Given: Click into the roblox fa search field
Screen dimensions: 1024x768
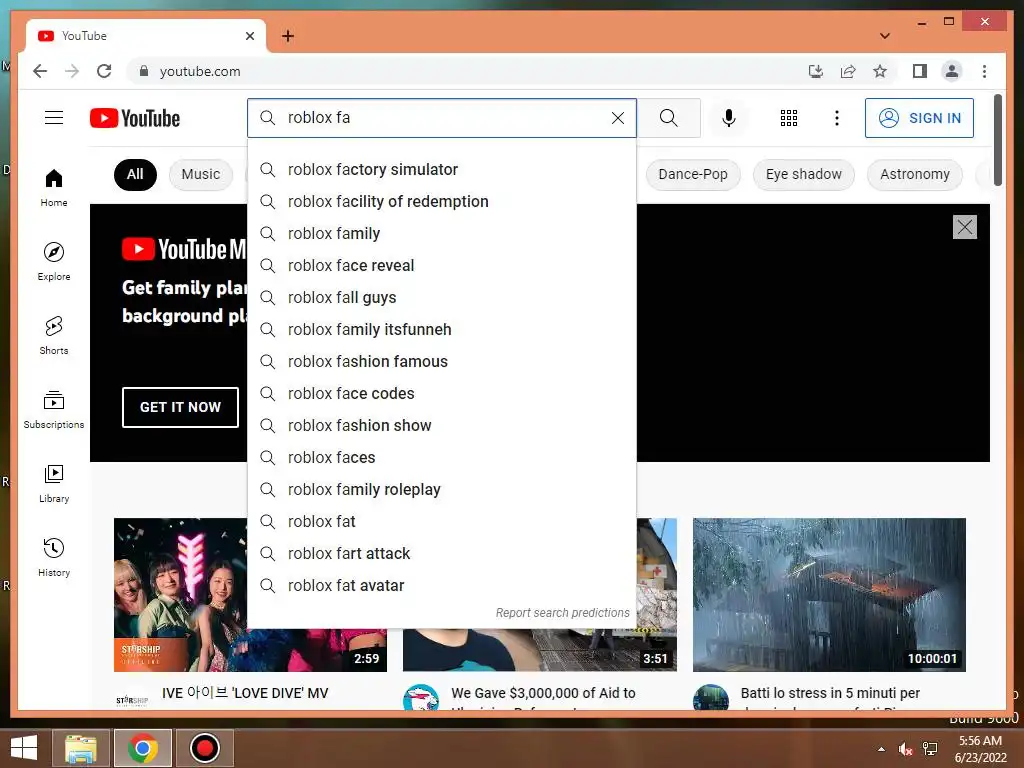Looking at the screenshot, I should click(444, 118).
